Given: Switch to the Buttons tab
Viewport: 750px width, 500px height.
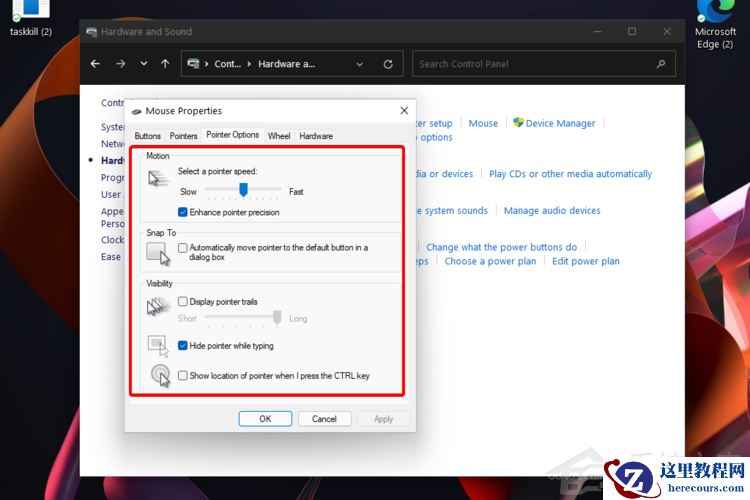Looking at the screenshot, I should (x=147, y=136).
